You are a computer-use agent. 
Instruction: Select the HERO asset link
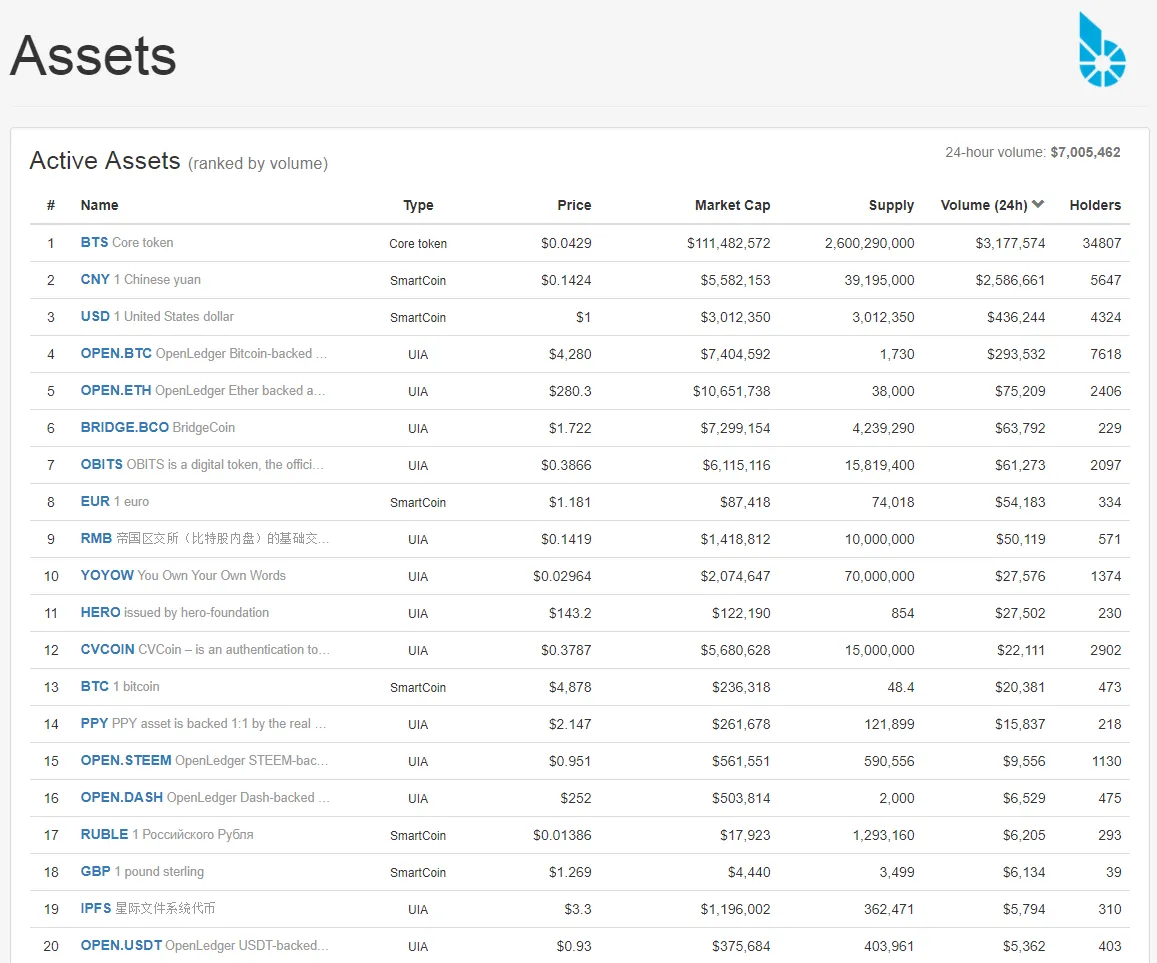[x=100, y=612]
